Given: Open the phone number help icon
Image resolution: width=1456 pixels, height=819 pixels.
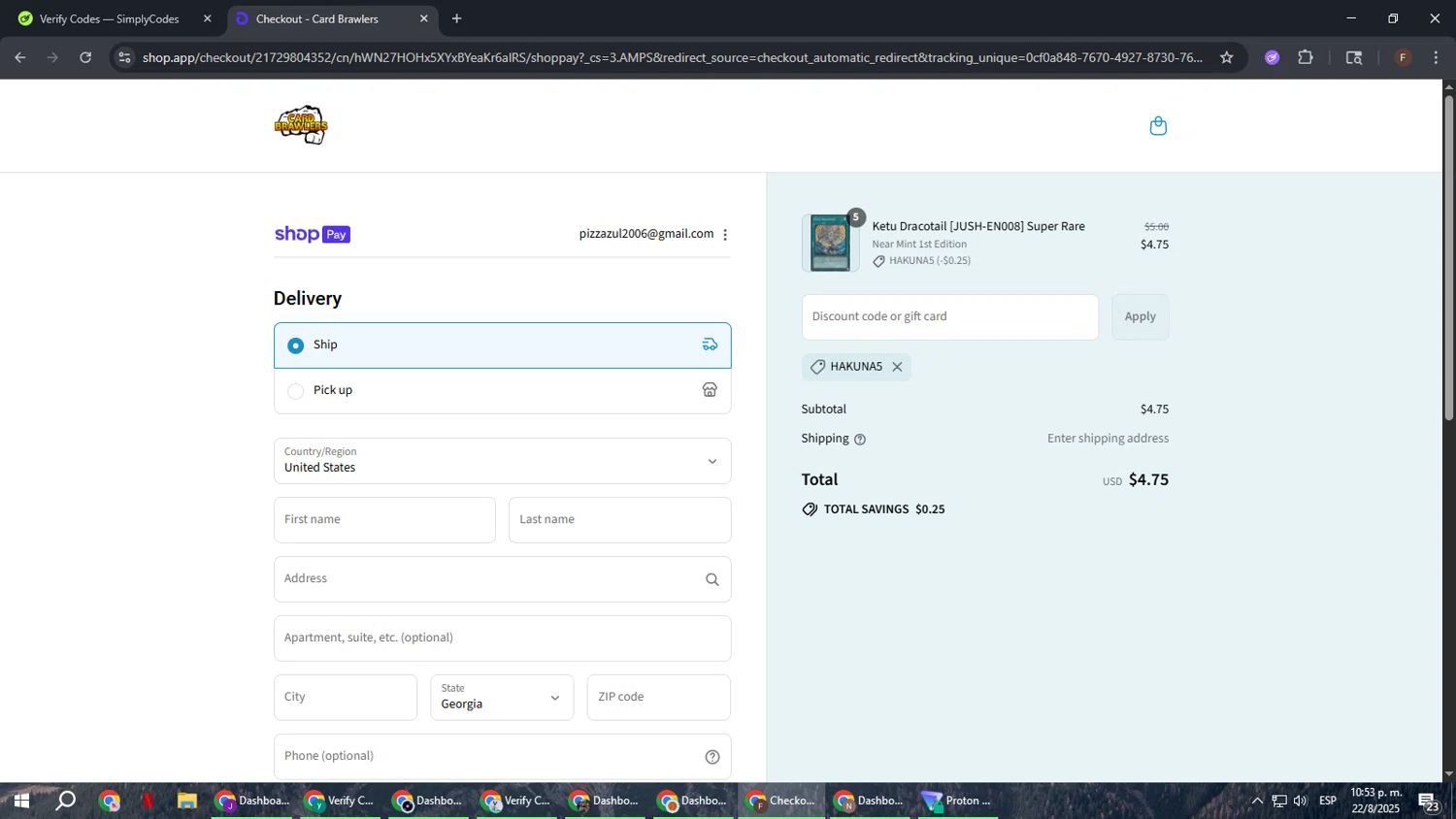Looking at the screenshot, I should [712, 757].
